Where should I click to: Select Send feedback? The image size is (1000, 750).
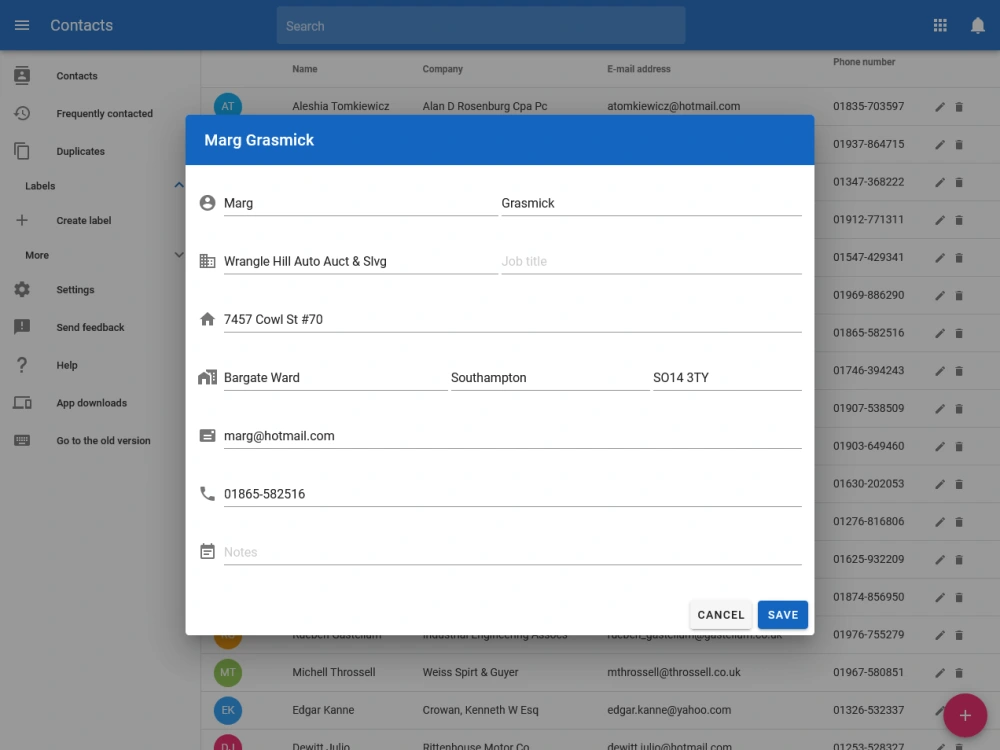tap(90, 327)
